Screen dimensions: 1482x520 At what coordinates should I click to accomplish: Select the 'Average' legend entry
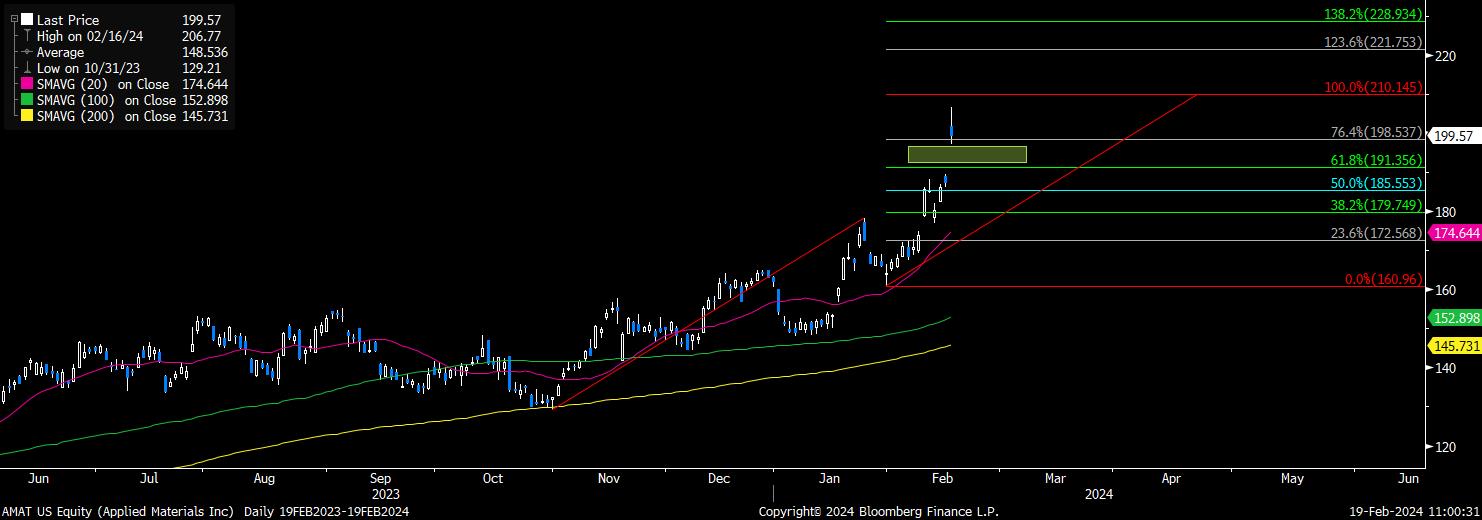coord(60,52)
